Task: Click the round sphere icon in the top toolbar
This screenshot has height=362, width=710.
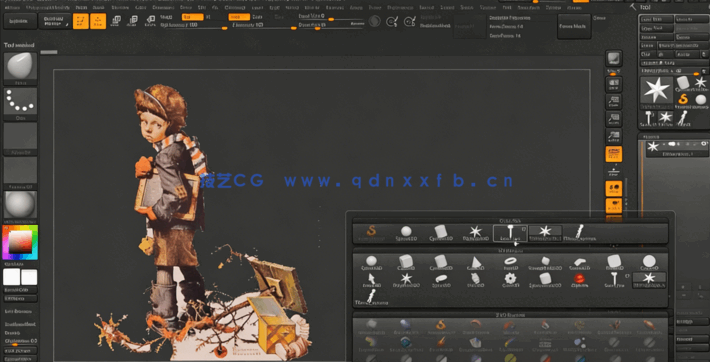Action: [x=374, y=21]
